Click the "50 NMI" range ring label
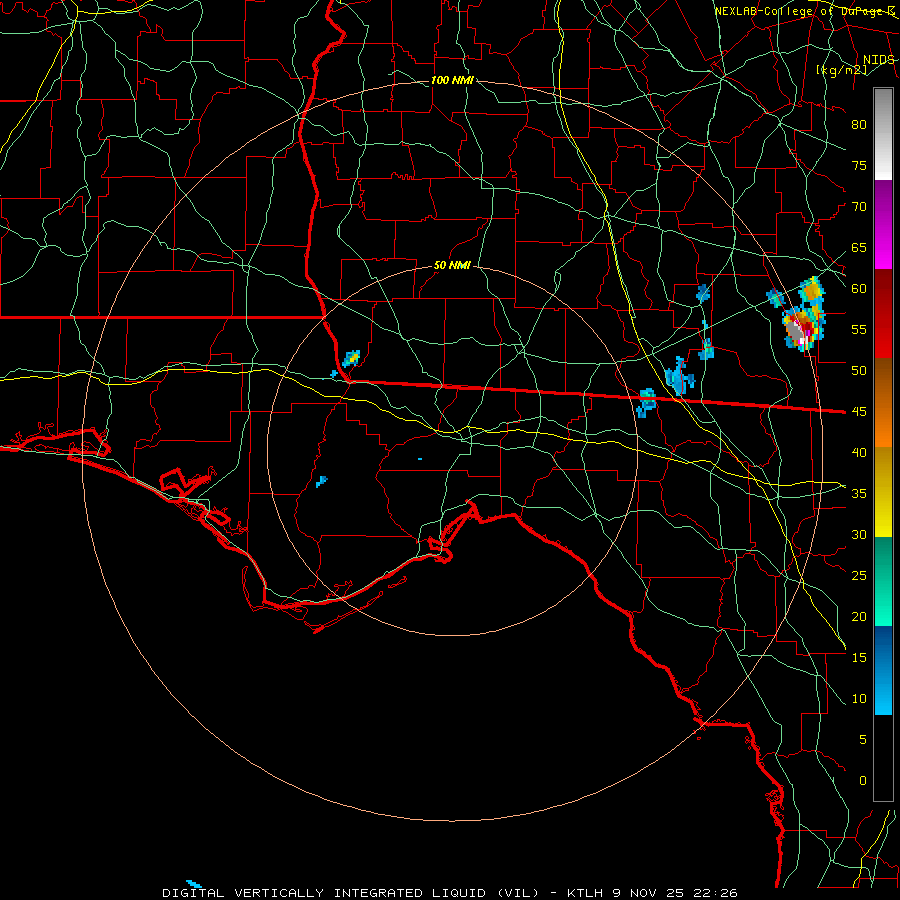 pyautogui.click(x=452, y=265)
